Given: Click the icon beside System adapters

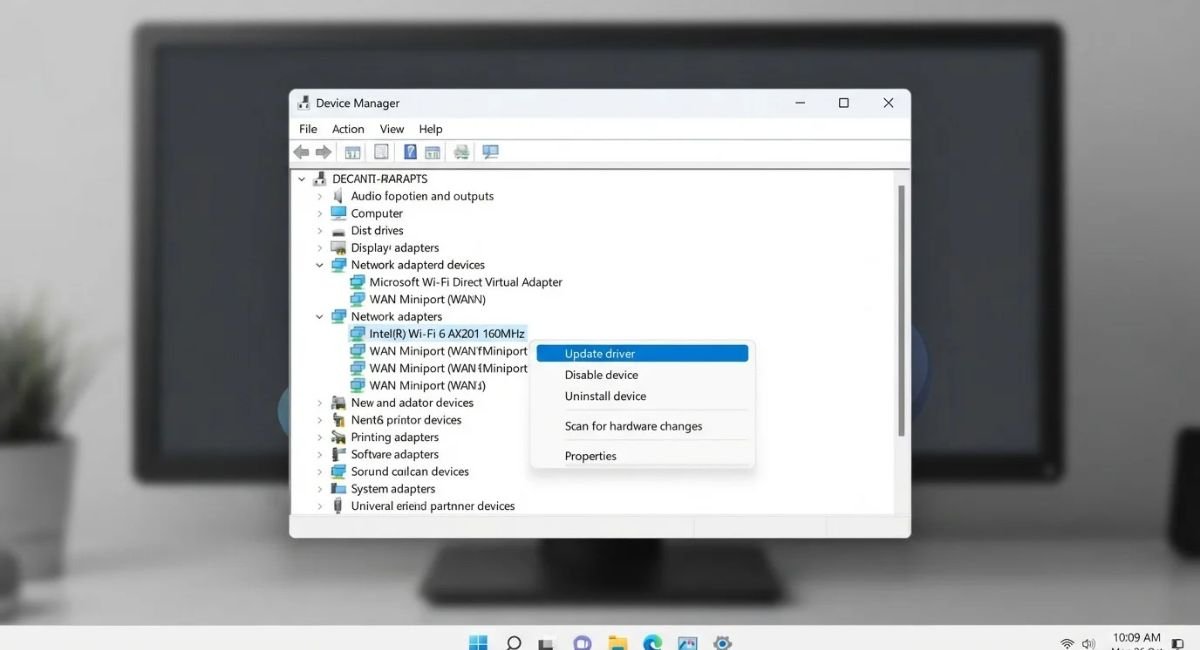Looking at the screenshot, I should click(338, 489).
